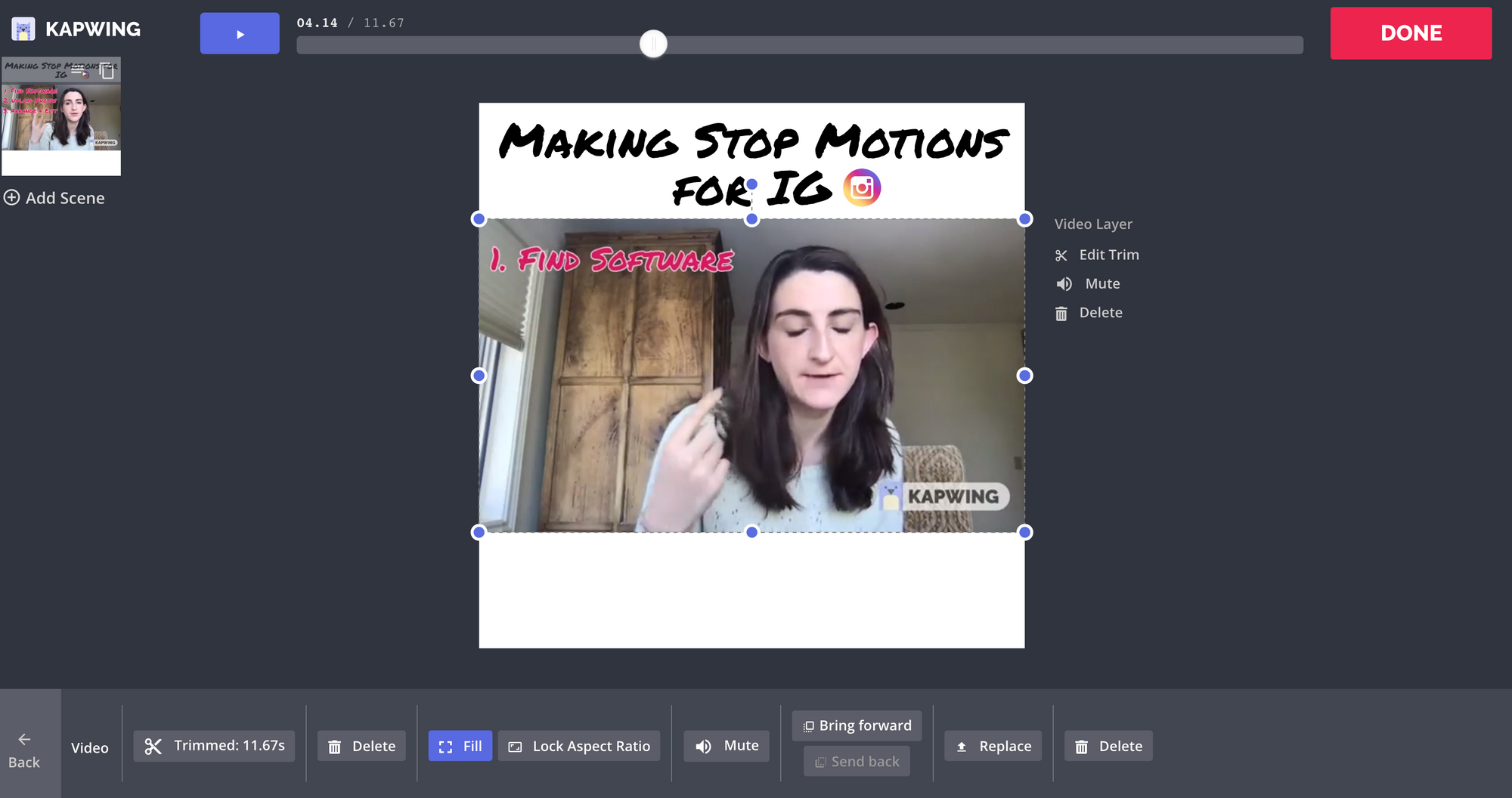Click the Add Scene plus icon
Viewport: 1512px width, 798px height.
[x=12, y=198]
